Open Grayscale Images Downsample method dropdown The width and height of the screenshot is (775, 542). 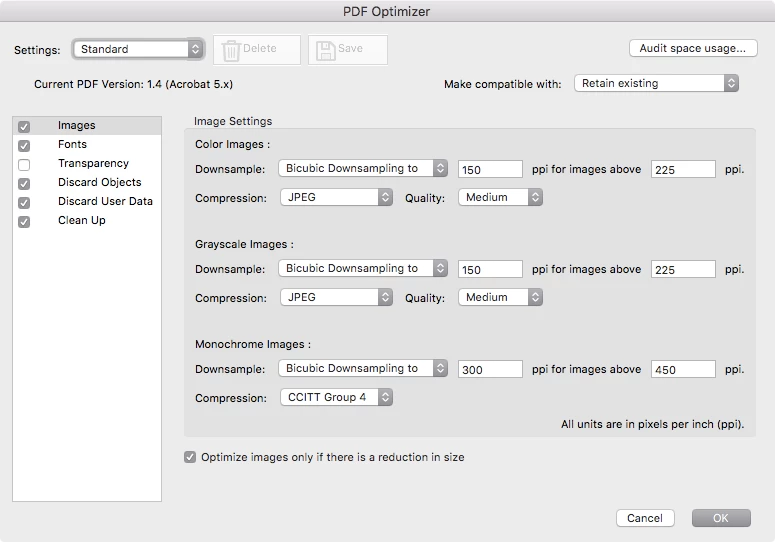(x=363, y=268)
